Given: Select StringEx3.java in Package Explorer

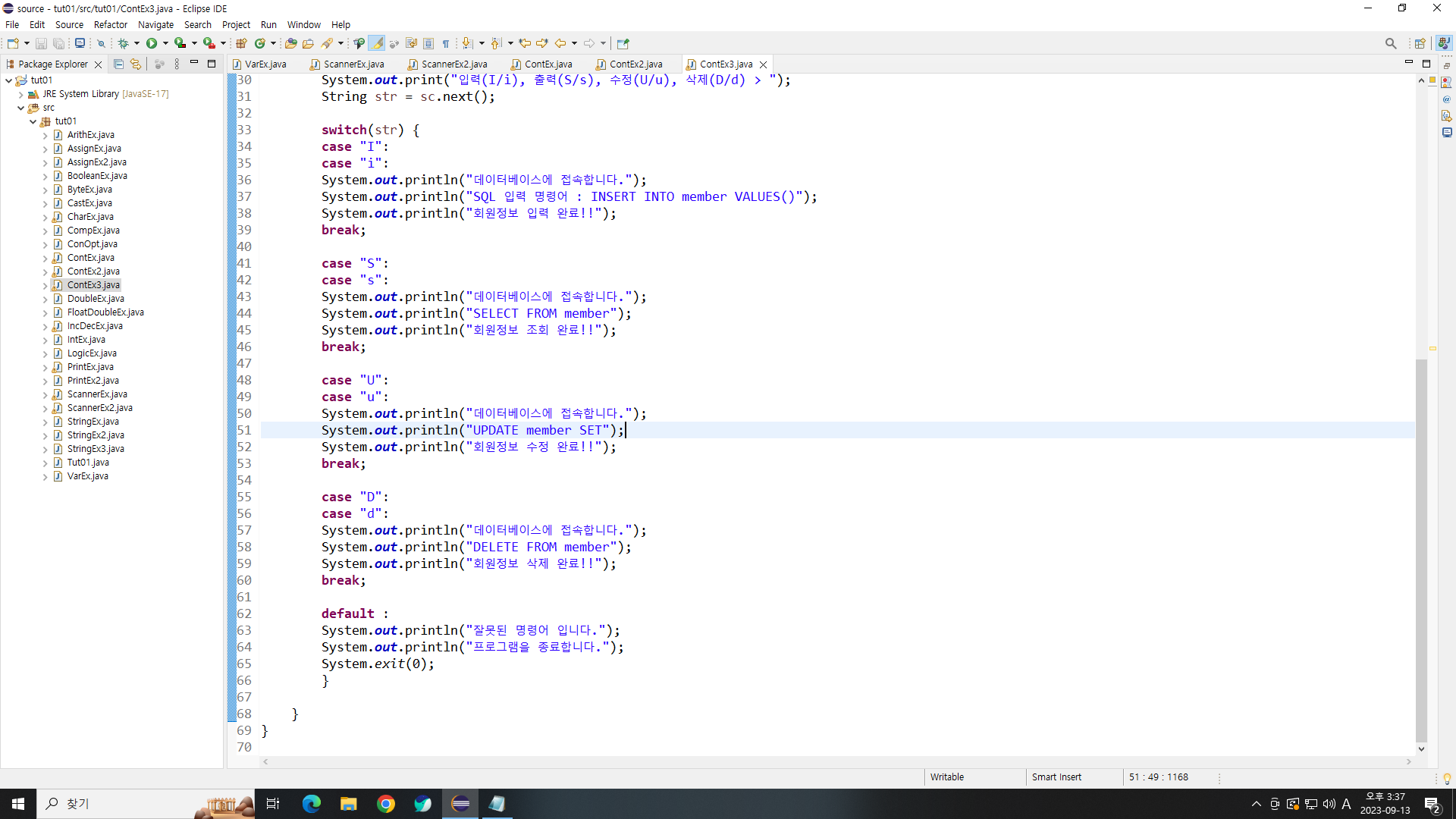Looking at the screenshot, I should pos(96,449).
